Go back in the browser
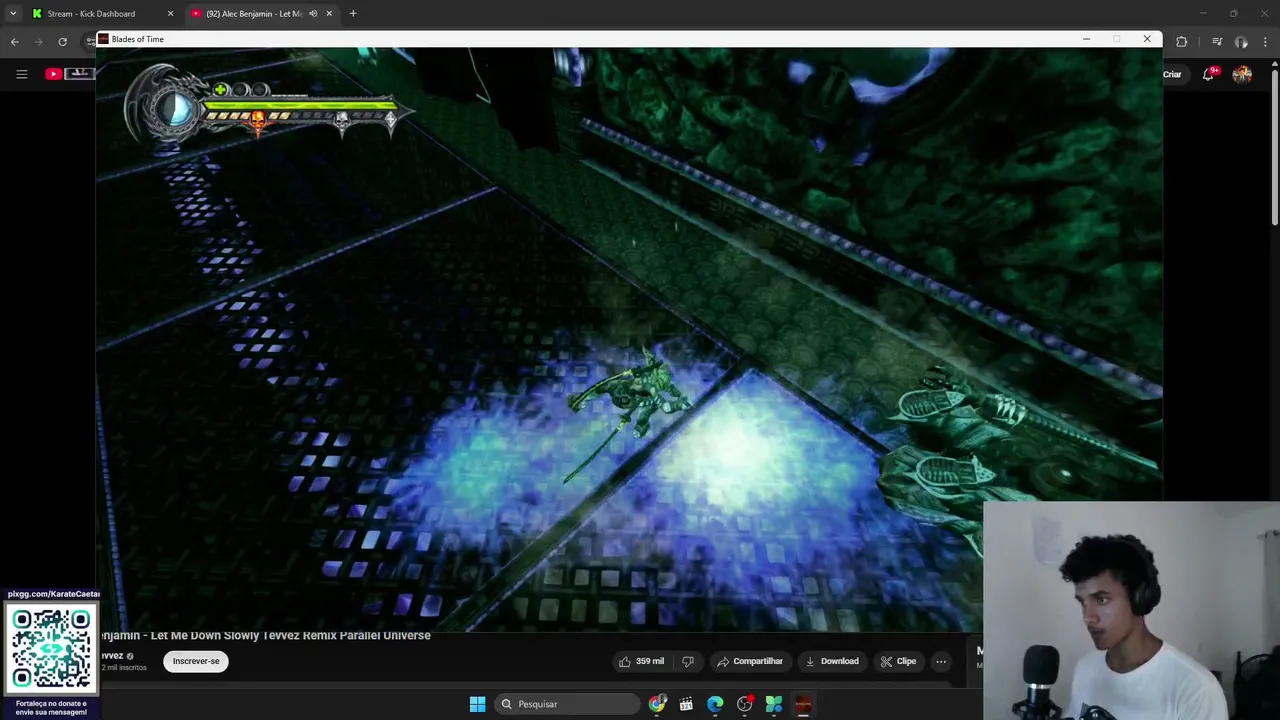The height and width of the screenshot is (720, 1280). [14, 42]
